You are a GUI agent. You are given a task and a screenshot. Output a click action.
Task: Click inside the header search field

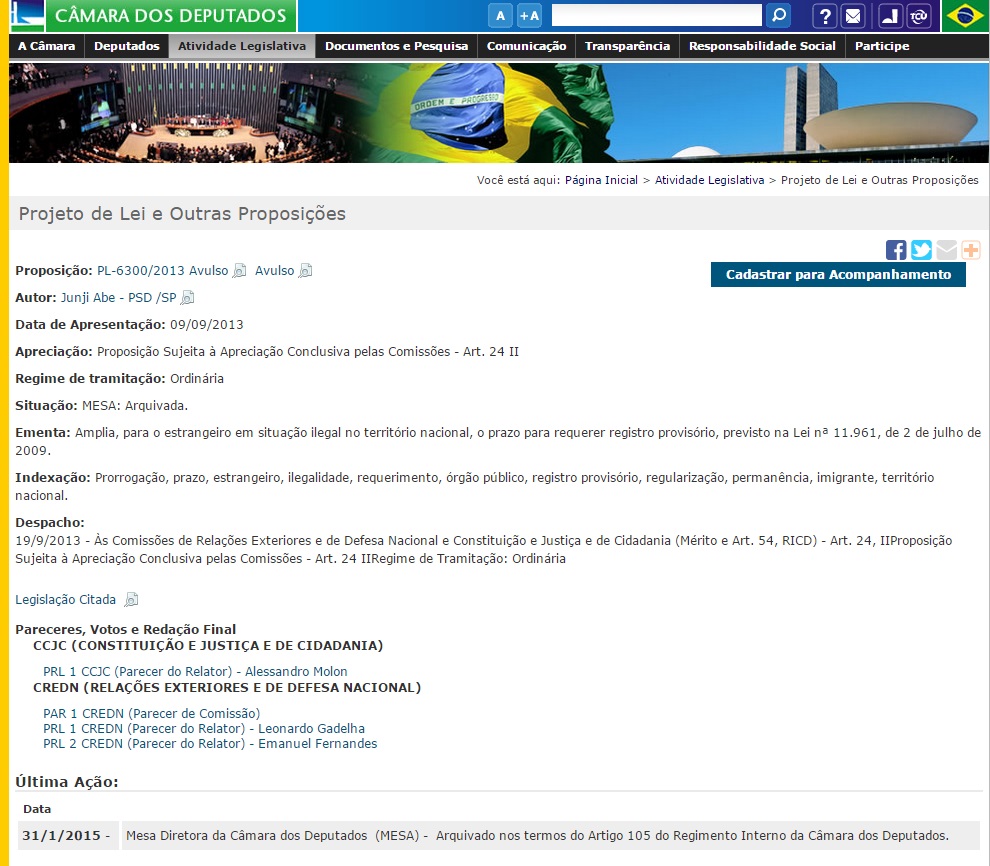[x=656, y=15]
